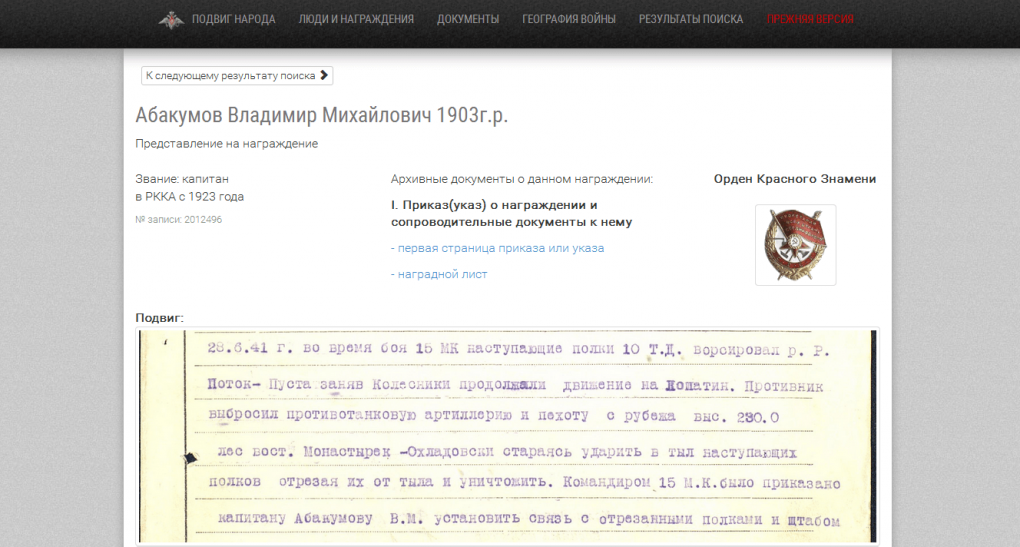Click the chevron arrow for next search result
The width and height of the screenshot is (1020, 547).
(x=324, y=76)
